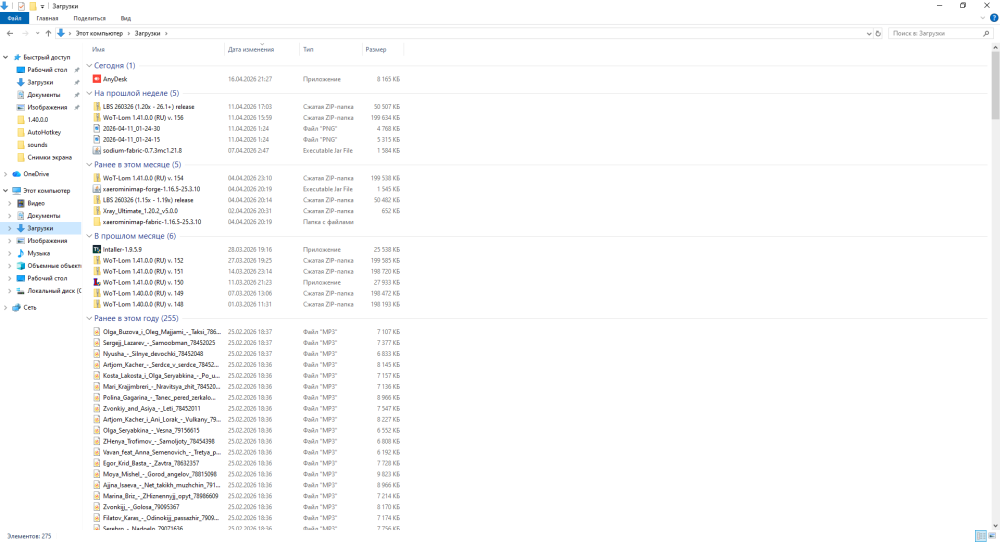The width and height of the screenshot is (1000, 542).
Task: Collapse the В прошлом месяце (6) group
Action: coord(89,236)
